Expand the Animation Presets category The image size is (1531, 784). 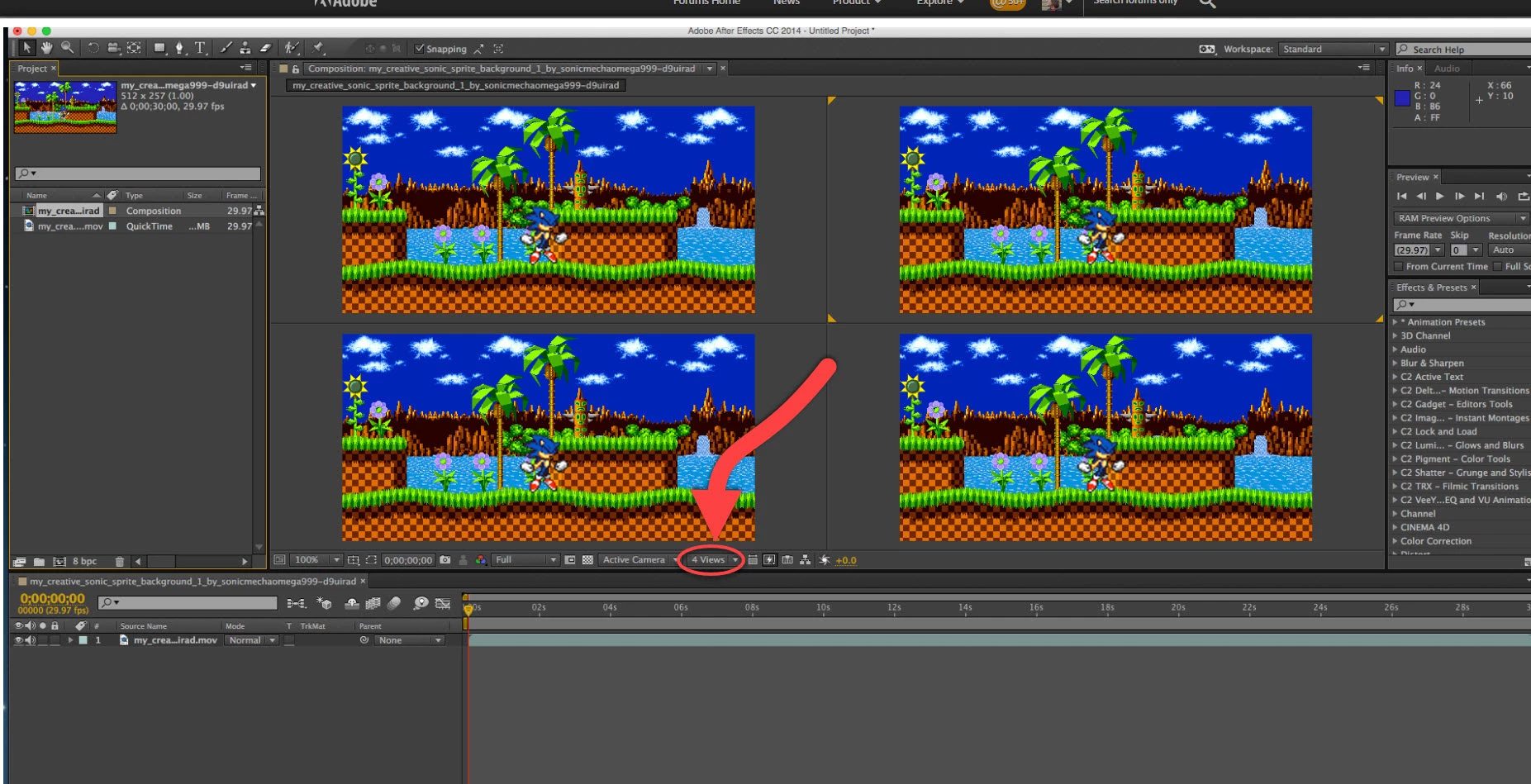tap(1395, 322)
